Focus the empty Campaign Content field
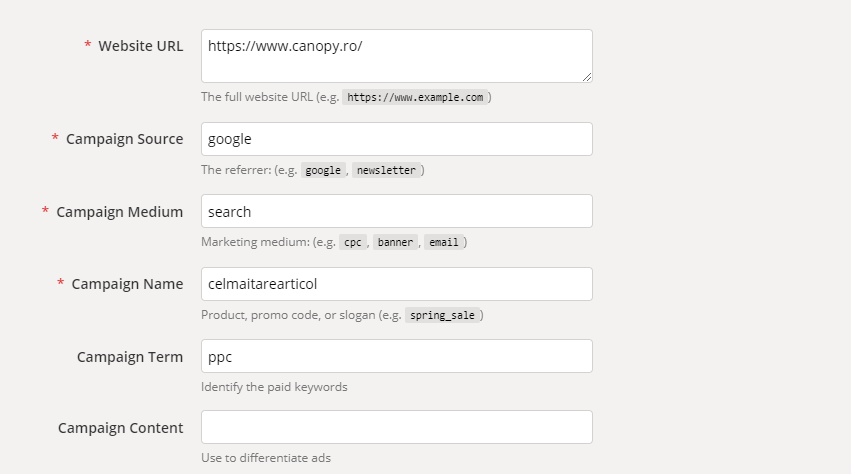The image size is (851, 474). 396,427
